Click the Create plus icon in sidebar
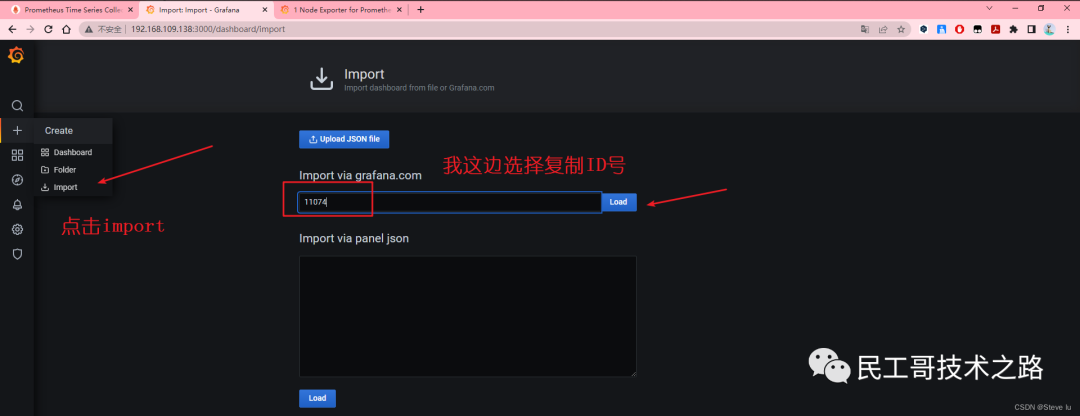Image resolution: width=1080 pixels, height=416 pixels. point(18,130)
